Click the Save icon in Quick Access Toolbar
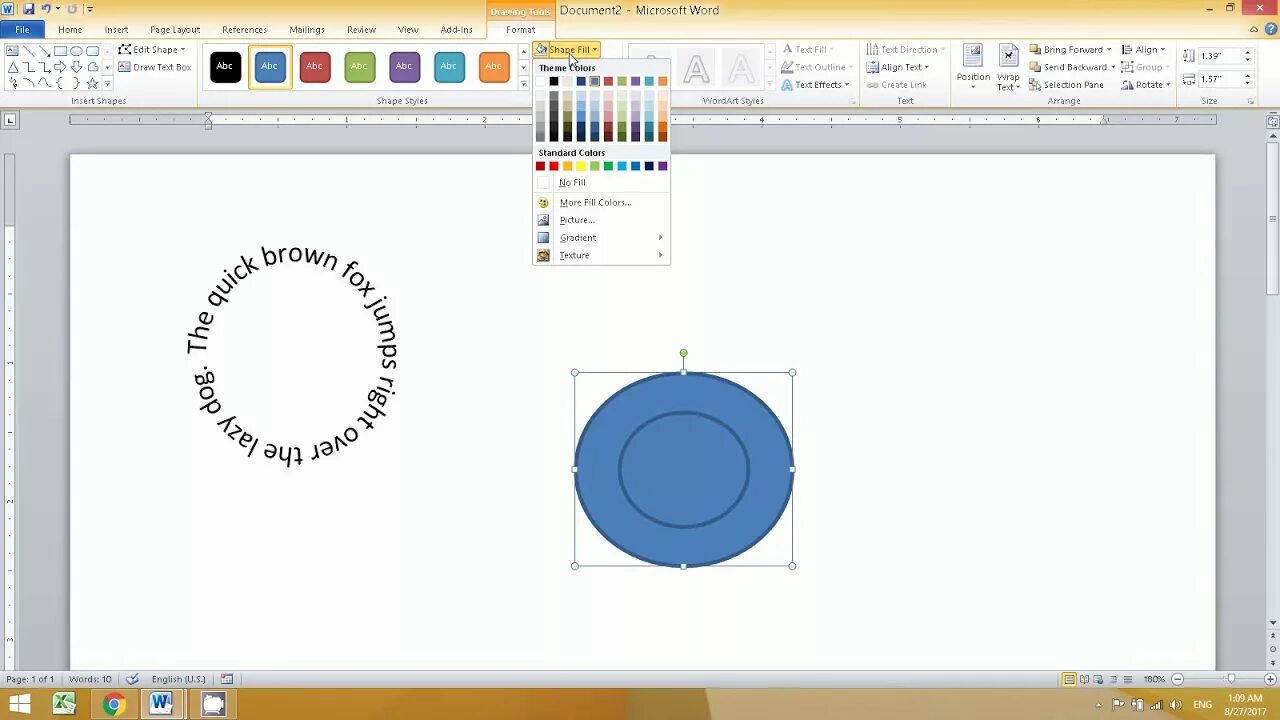 pyautogui.click(x=28, y=9)
